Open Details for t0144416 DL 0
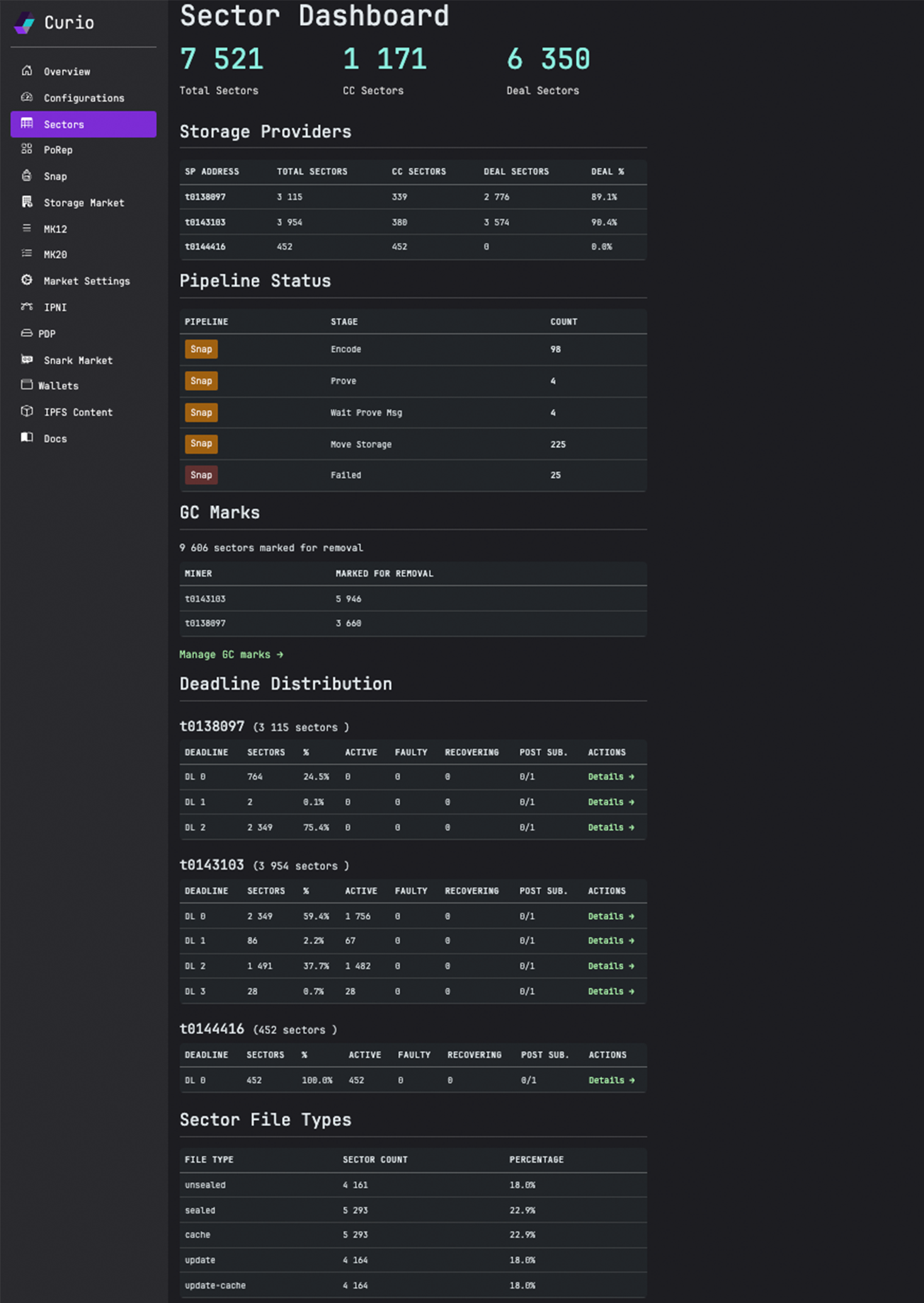 (611, 1080)
